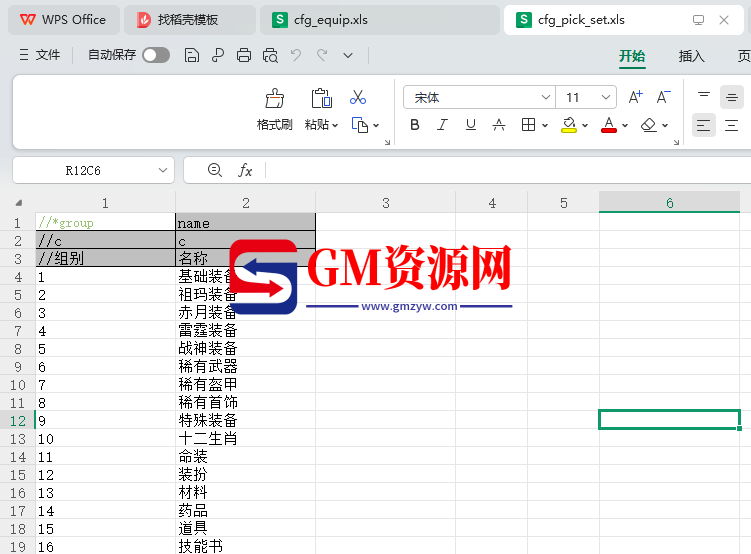Click the fx insert function icon
Image resolution: width=751 pixels, height=554 pixels.
(x=245, y=171)
